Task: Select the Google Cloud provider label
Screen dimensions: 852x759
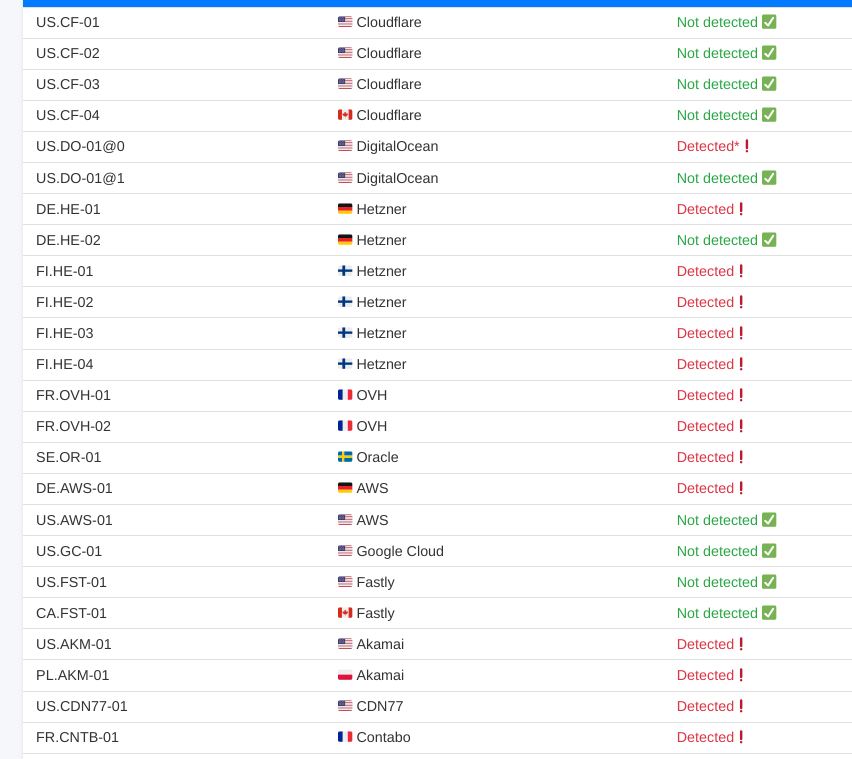Action: pyautogui.click(x=400, y=551)
